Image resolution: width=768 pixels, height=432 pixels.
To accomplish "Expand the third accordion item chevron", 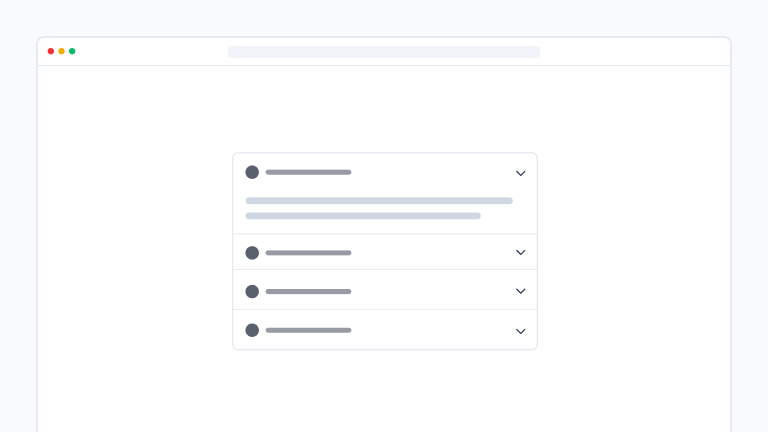I will [520, 291].
